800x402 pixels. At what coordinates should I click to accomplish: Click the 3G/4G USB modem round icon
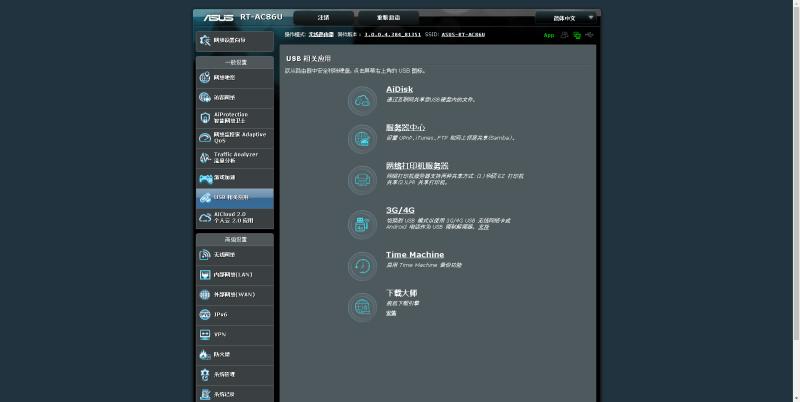362,224
